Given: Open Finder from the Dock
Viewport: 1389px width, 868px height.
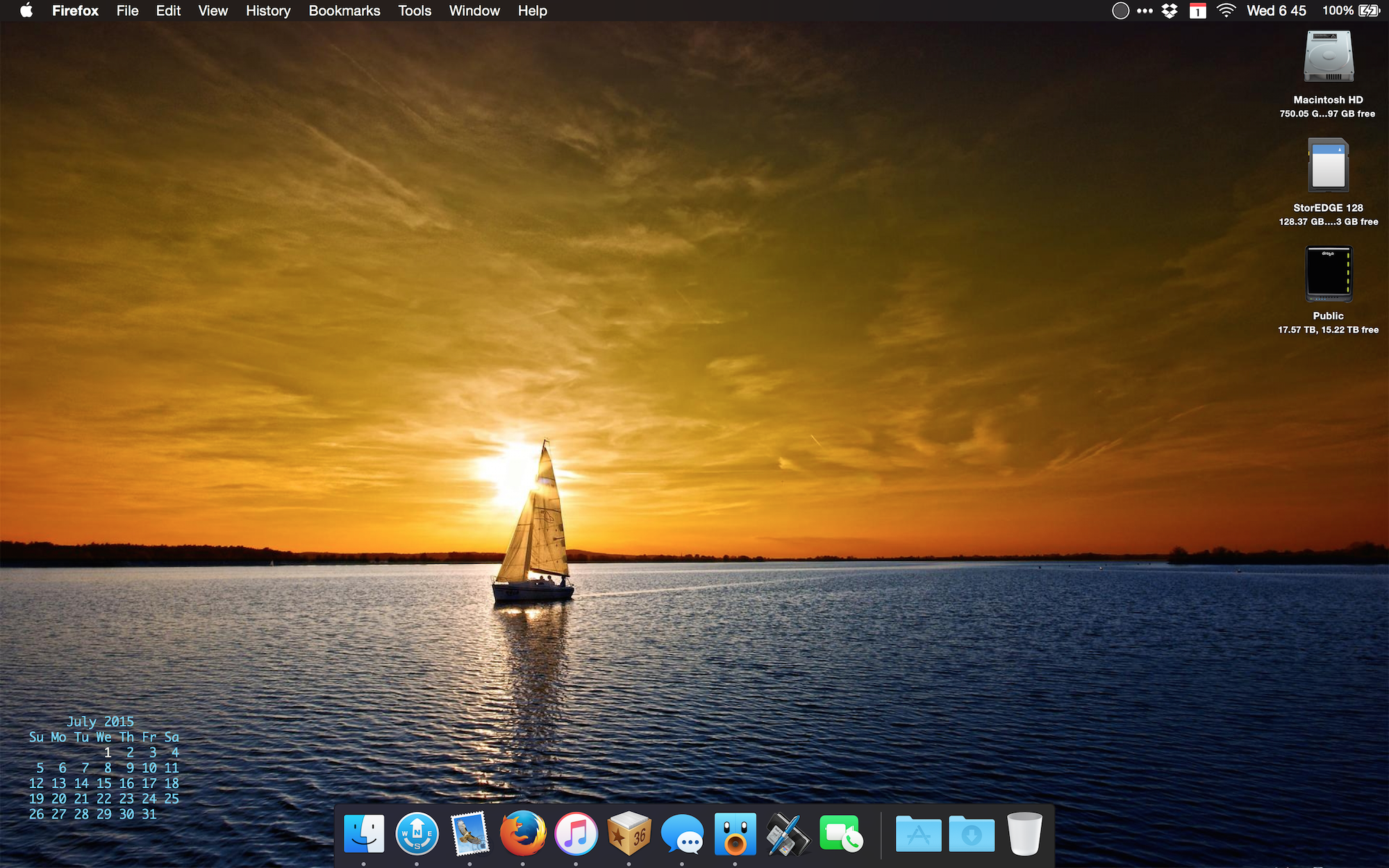Looking at the screenshot, I should [364, 833].
